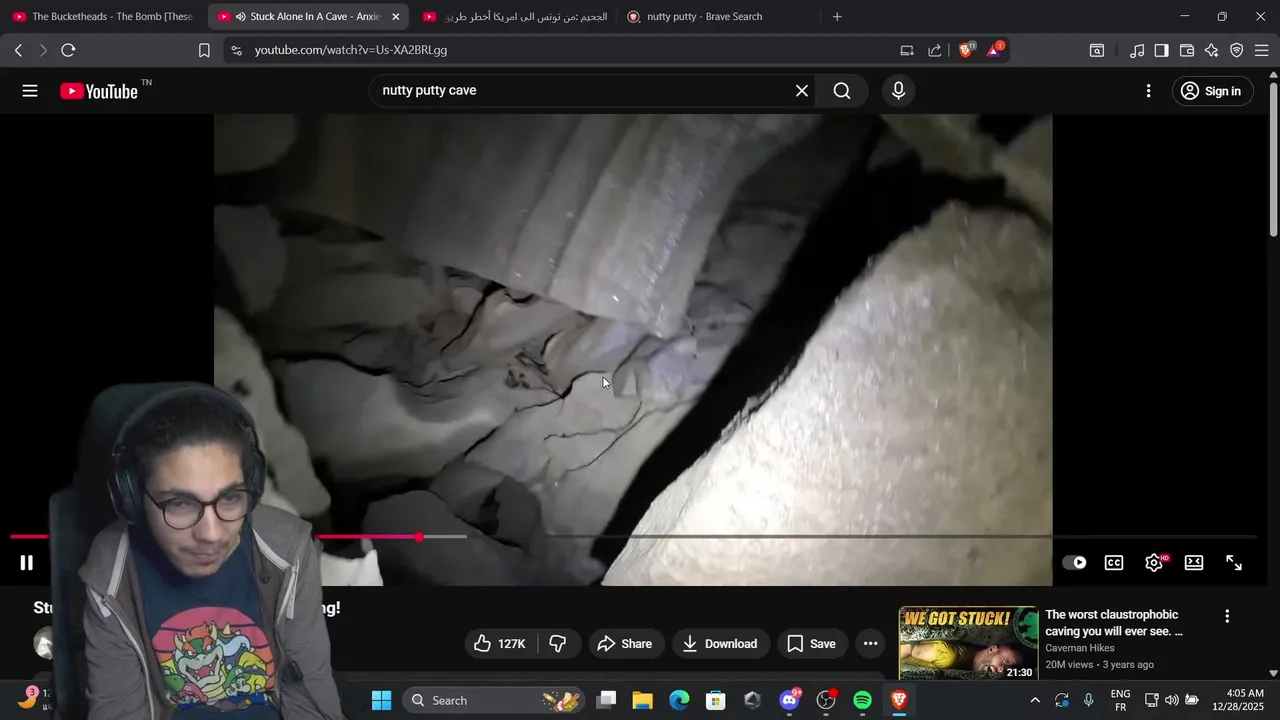Download the video
Screen dimensions: 1280x720
tap(720, 644)
